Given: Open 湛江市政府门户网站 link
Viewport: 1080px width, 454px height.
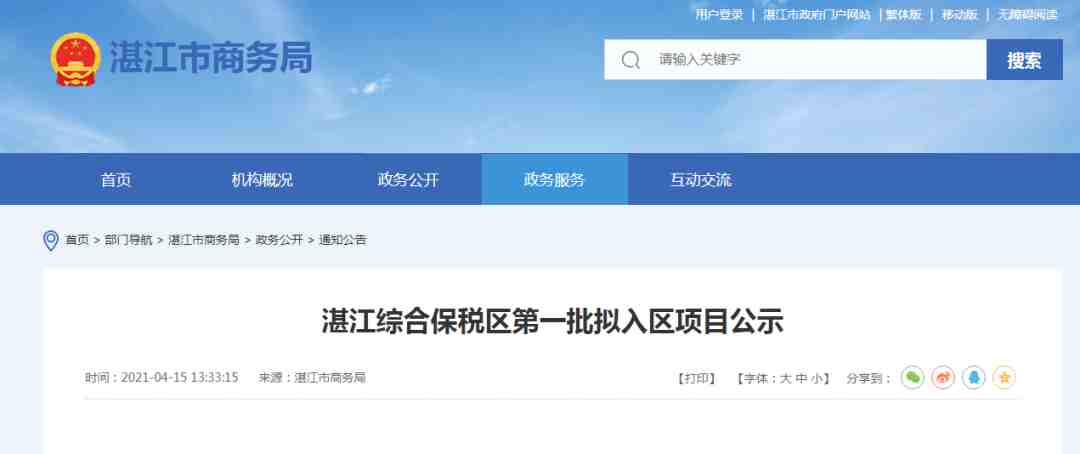Looking at the screenshot, I should click(817, 14).
